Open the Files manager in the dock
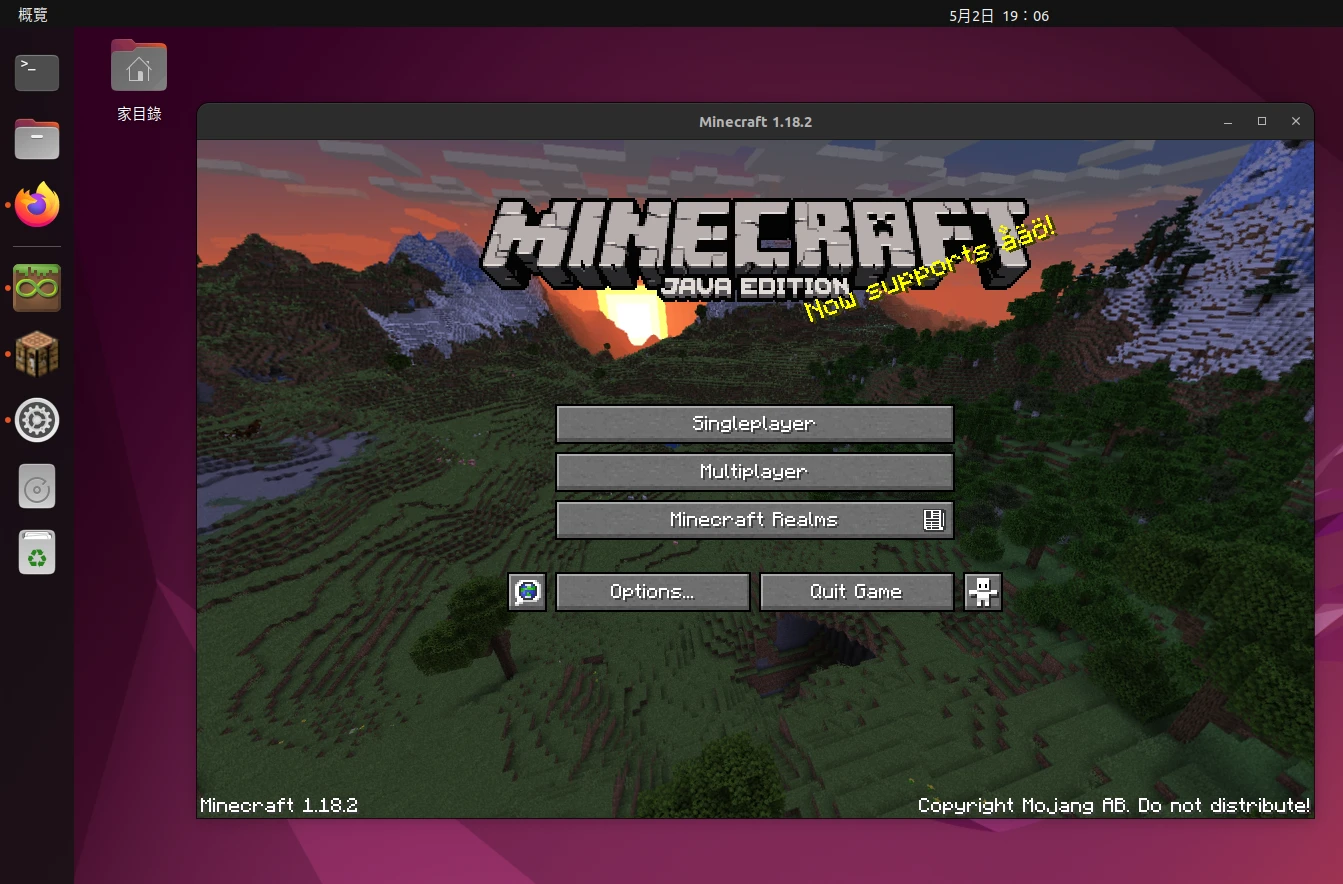The height and width of the screenshot is (884, 1343). click(x=37, y=139)
